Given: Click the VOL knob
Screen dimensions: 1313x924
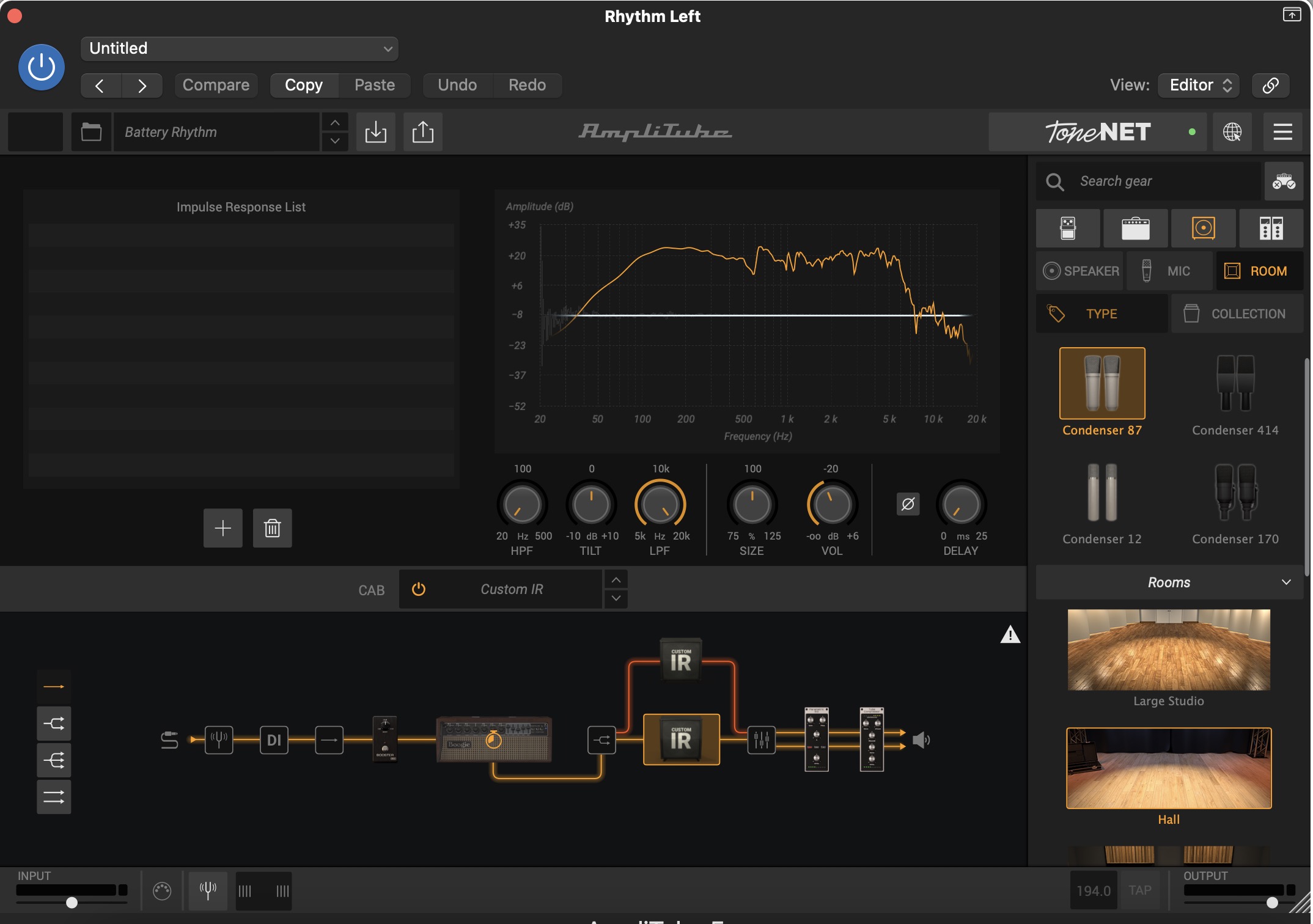Looking at the screenshot, I should 833,505.
